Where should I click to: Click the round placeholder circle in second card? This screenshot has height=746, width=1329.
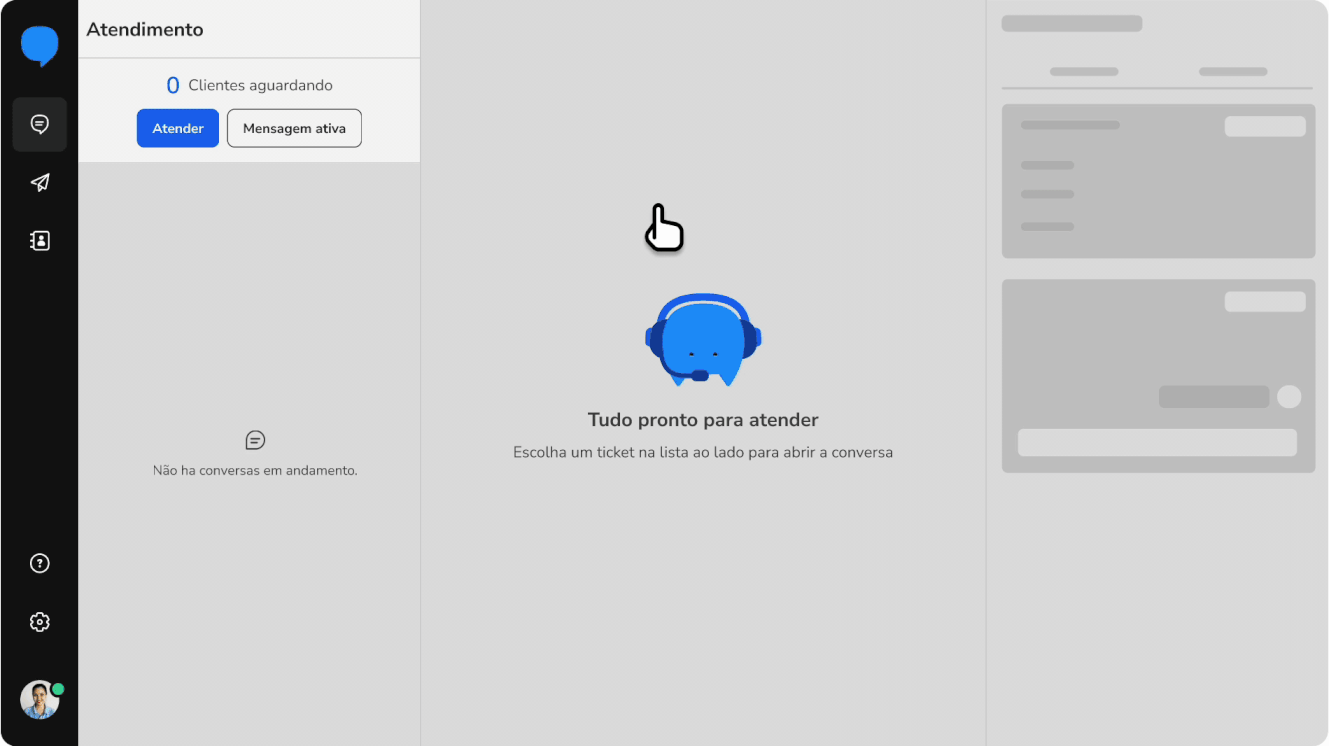(1289, 397)
